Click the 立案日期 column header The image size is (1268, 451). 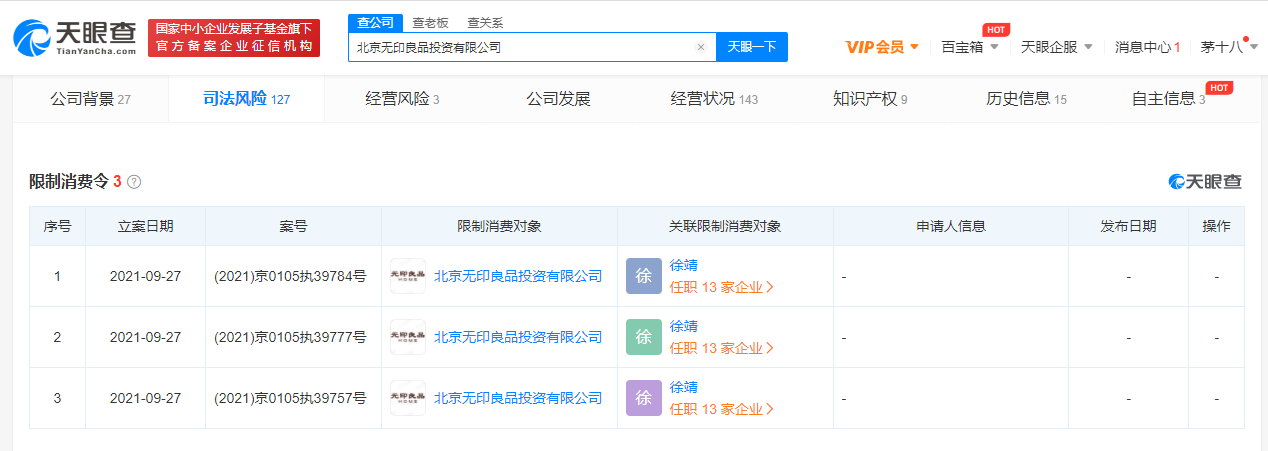tap(145, 227)
